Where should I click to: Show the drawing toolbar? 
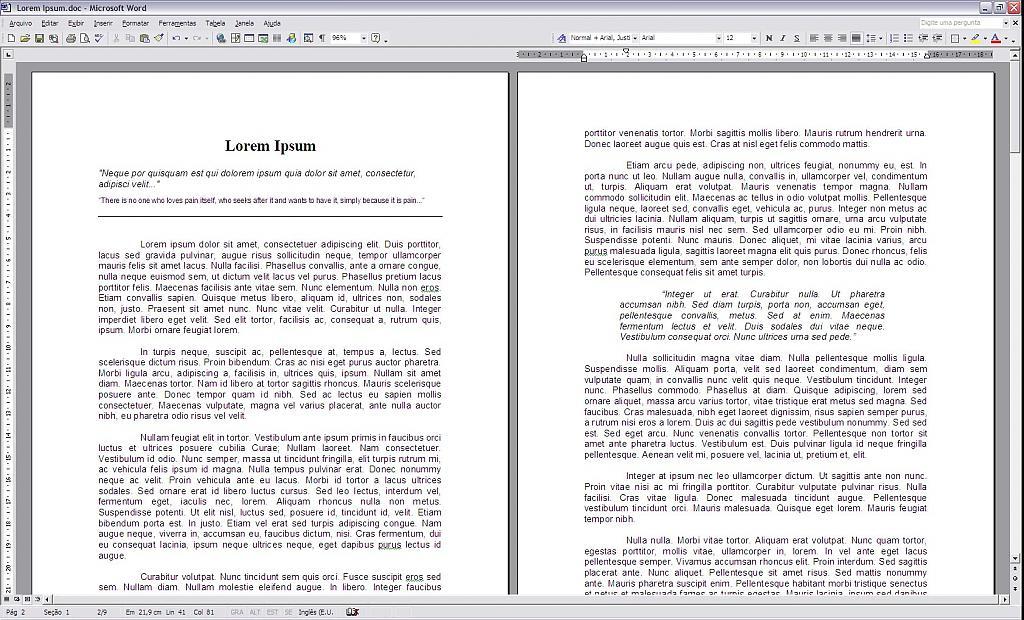(x=291, y=39)
